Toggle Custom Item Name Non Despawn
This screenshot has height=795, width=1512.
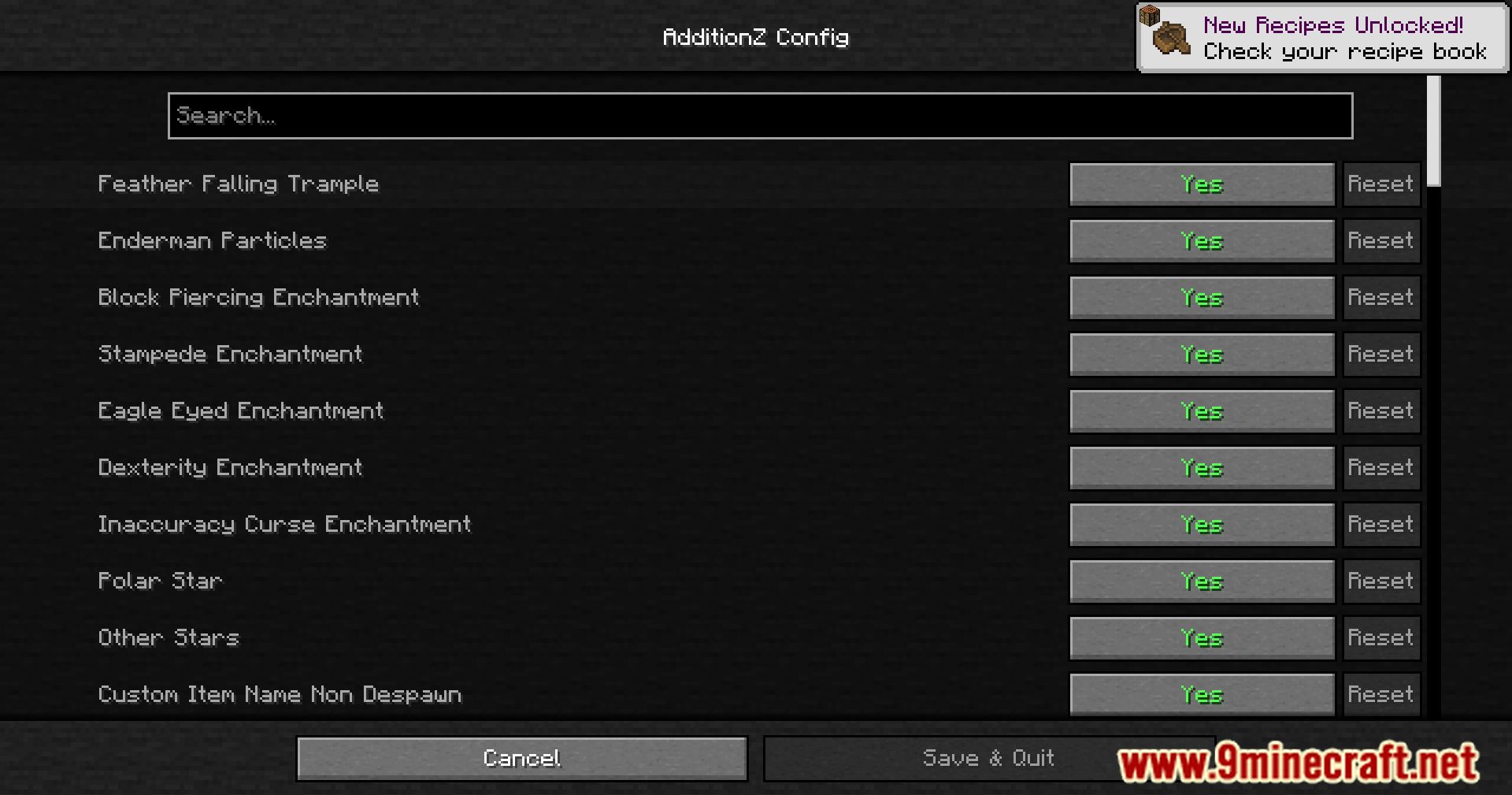tap(1202, 694)
